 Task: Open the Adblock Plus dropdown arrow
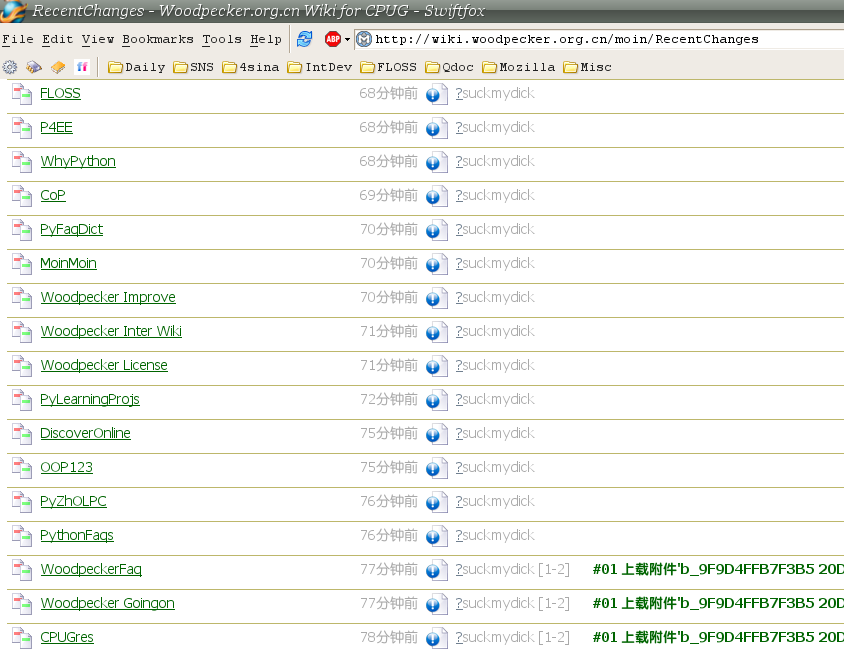pyautogui.click(x=347, y=40)
